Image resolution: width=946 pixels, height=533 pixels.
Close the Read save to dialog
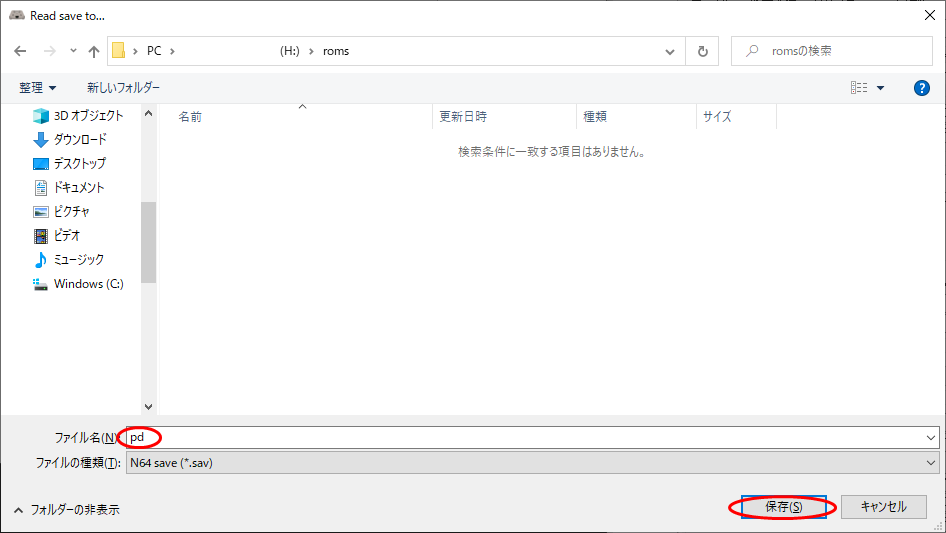930,16
